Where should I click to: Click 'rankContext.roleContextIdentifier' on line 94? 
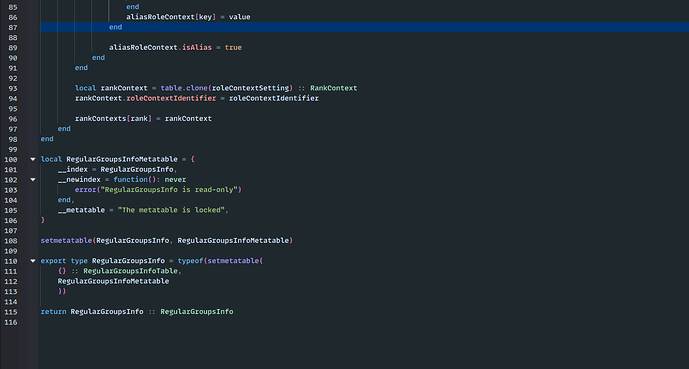(145, 98)
